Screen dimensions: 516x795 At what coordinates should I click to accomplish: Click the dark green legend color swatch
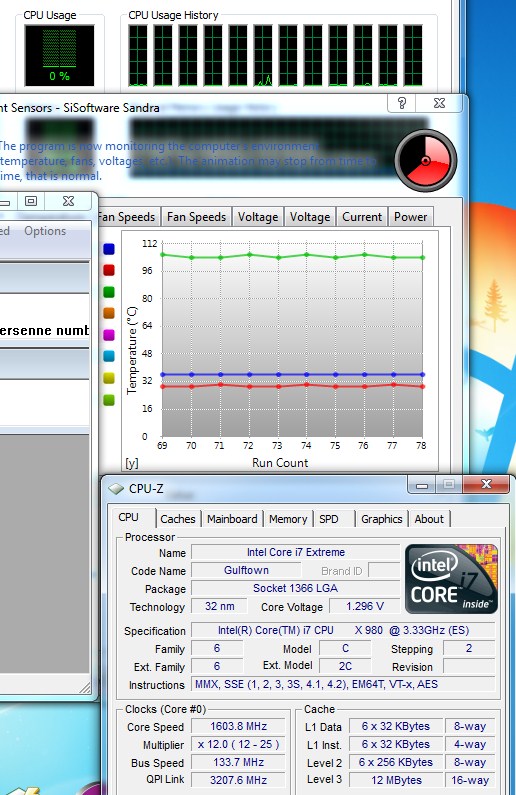click(109, 292)
